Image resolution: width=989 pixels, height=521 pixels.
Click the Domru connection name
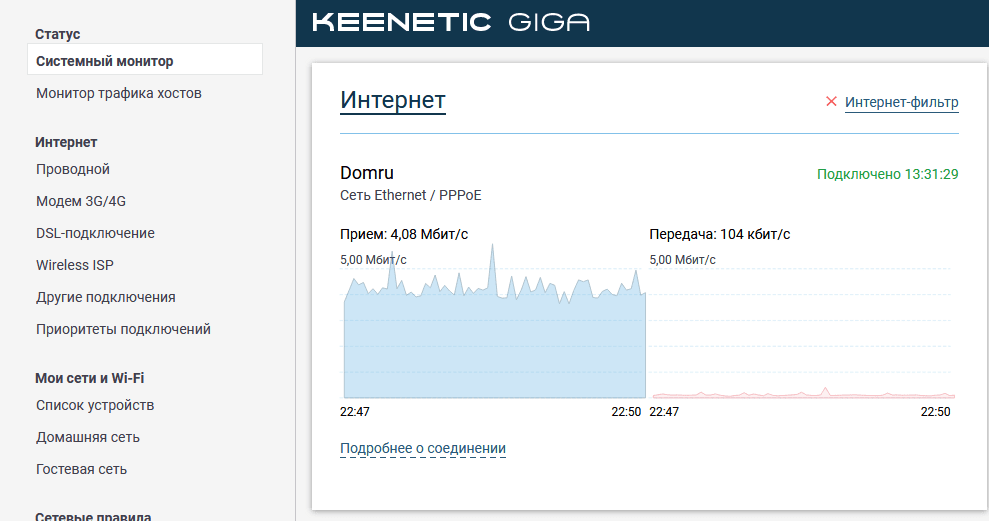(x=367, y=173)
